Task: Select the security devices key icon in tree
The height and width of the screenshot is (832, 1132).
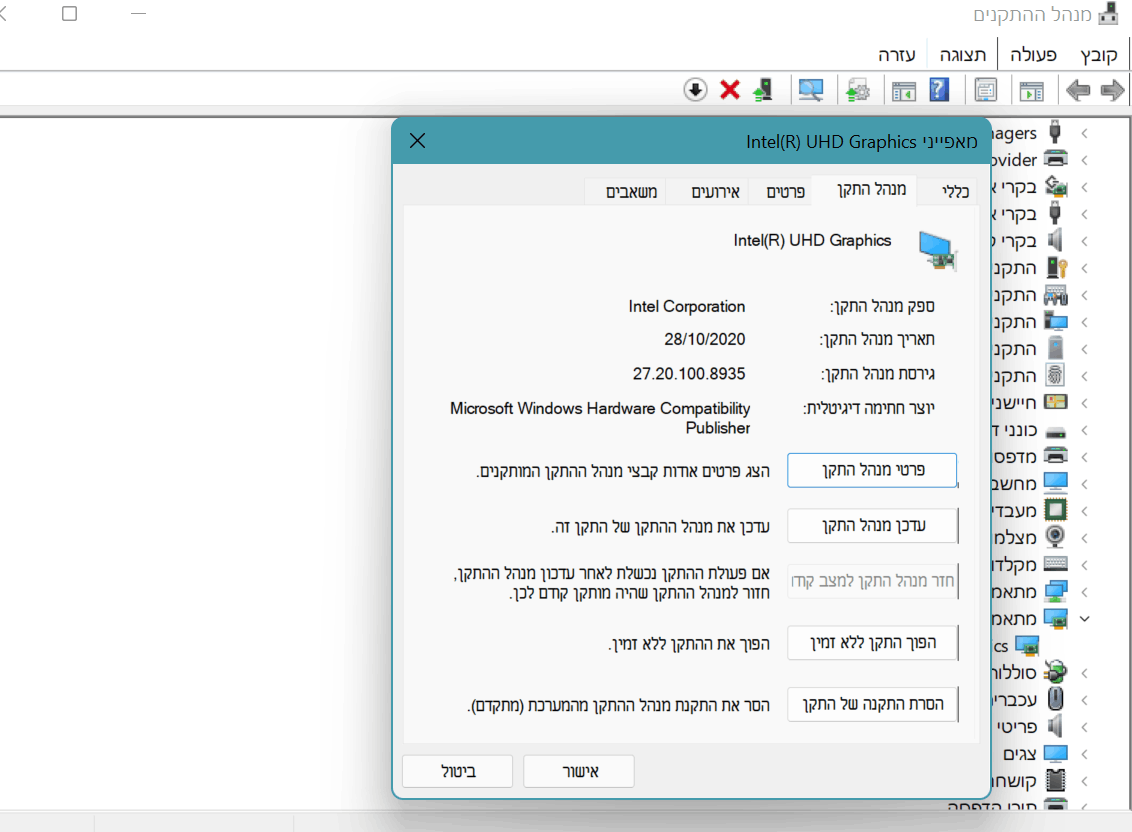Action: (x=1056, y=267)
